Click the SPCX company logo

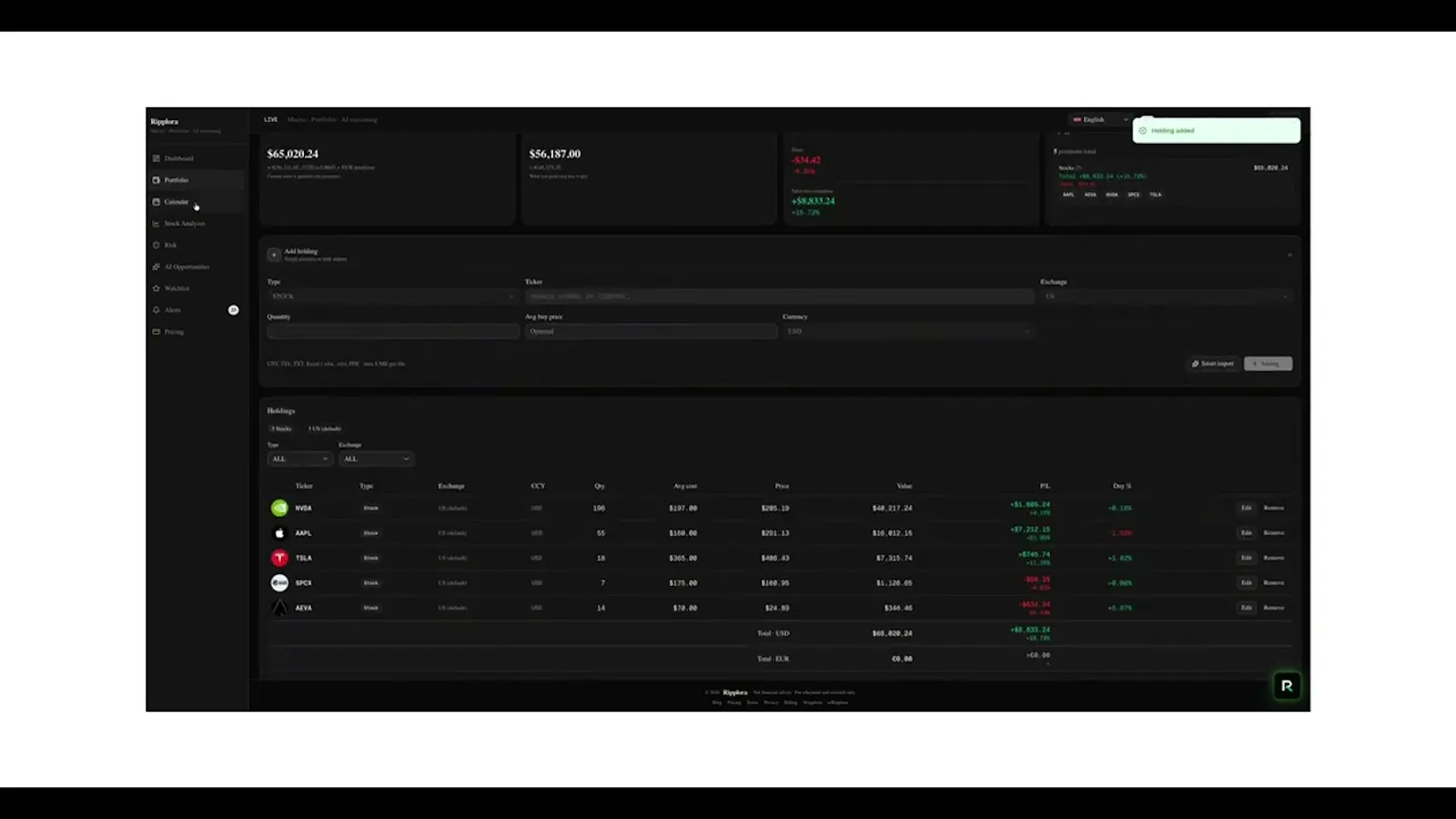pos(279,582)
